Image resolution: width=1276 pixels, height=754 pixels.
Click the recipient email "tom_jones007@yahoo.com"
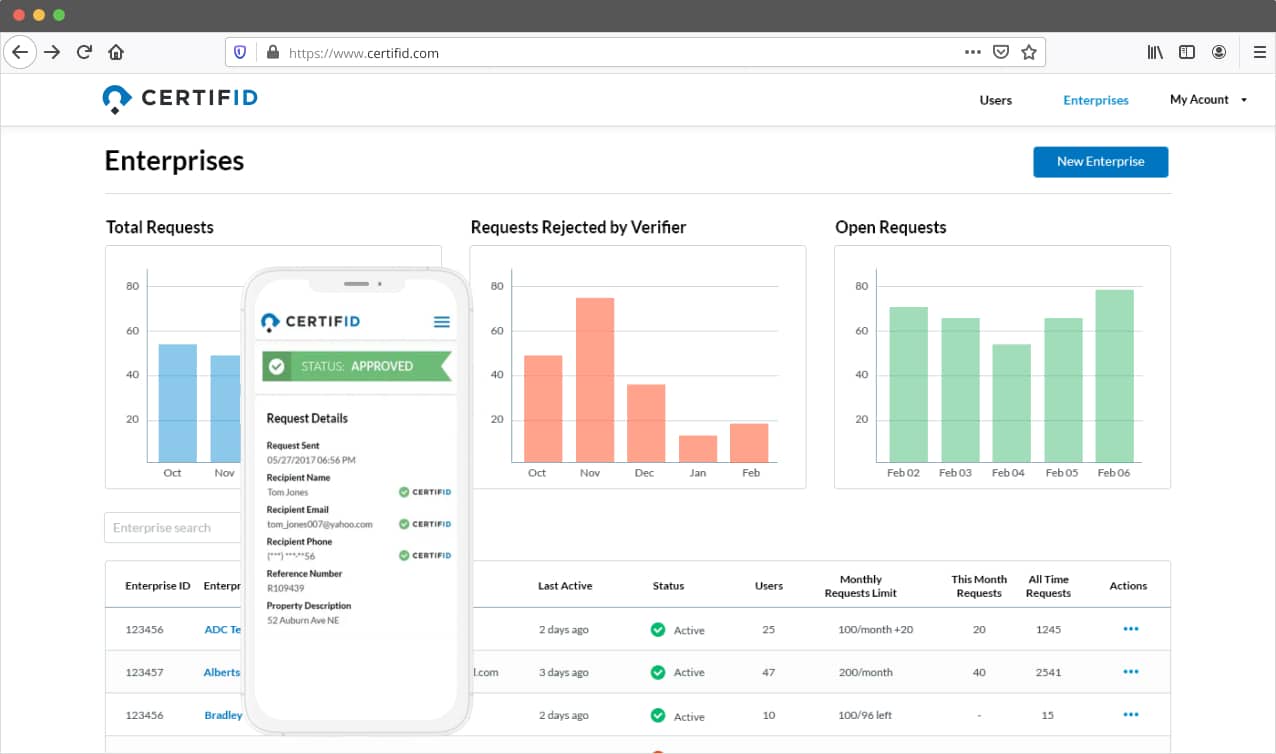pyautogui.click(x=320, y=524)
